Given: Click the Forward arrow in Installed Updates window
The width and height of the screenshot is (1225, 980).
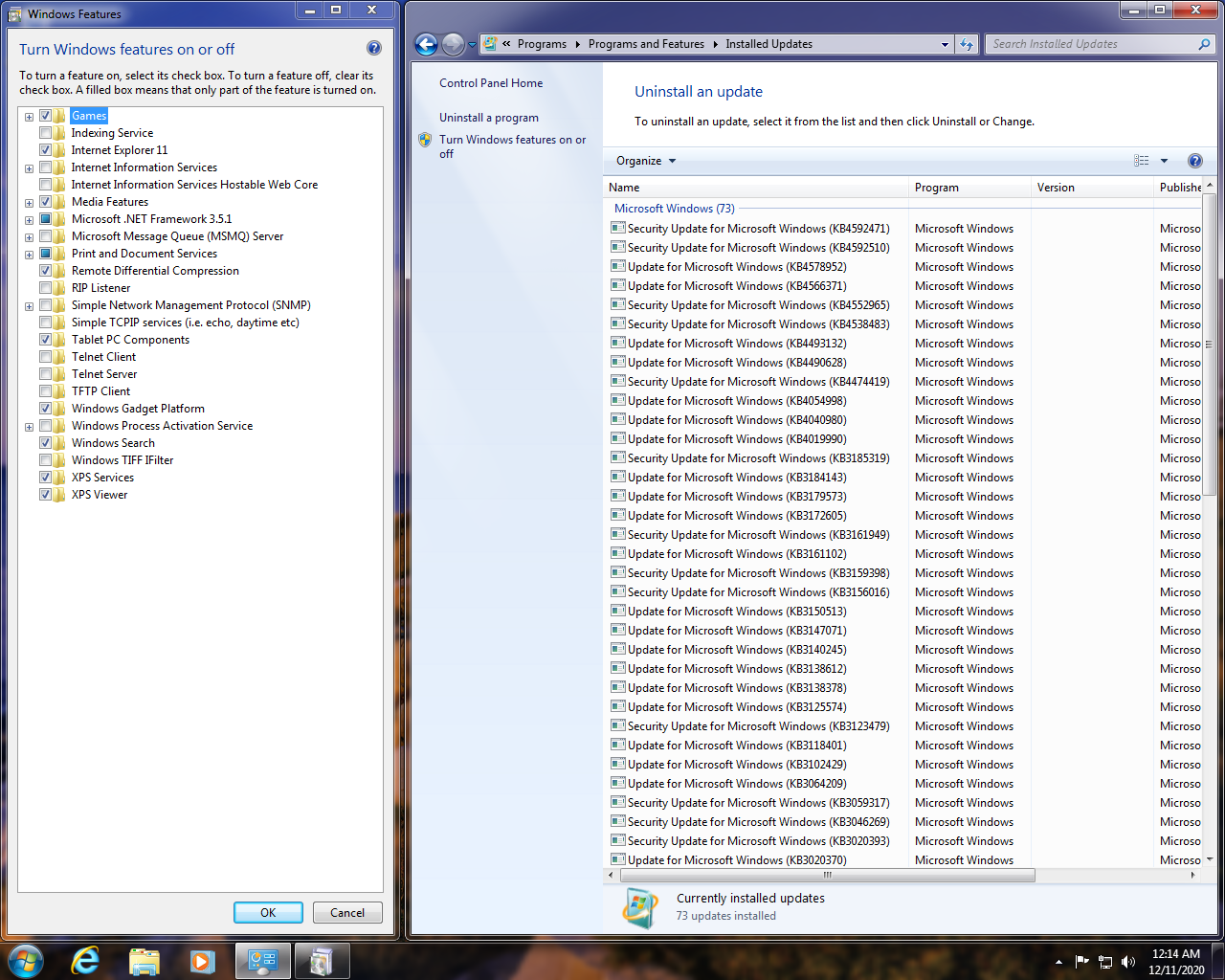Looking at the screenshot, I should coord(453,44).
